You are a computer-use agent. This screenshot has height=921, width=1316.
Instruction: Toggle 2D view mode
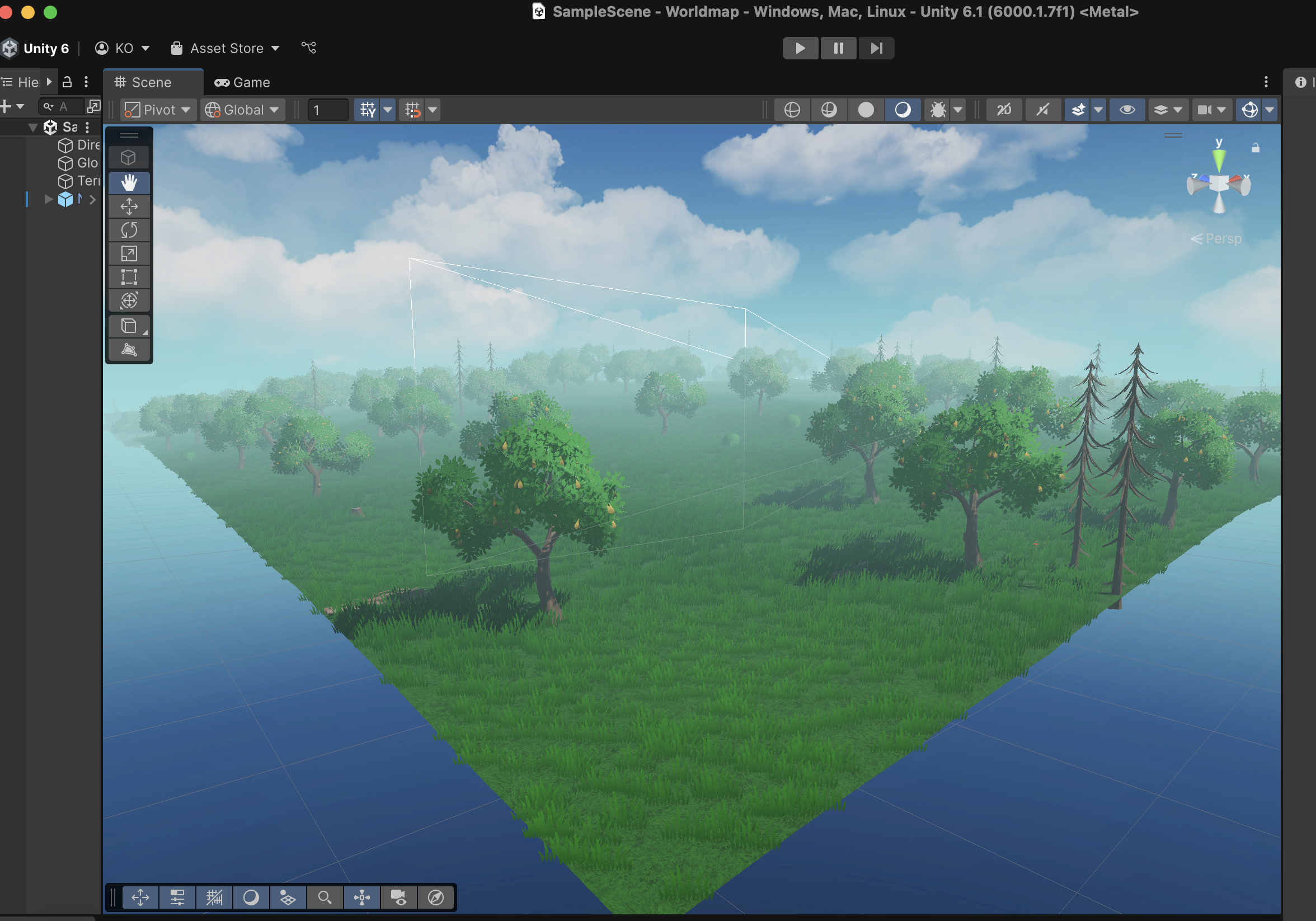coord(1004,110)
